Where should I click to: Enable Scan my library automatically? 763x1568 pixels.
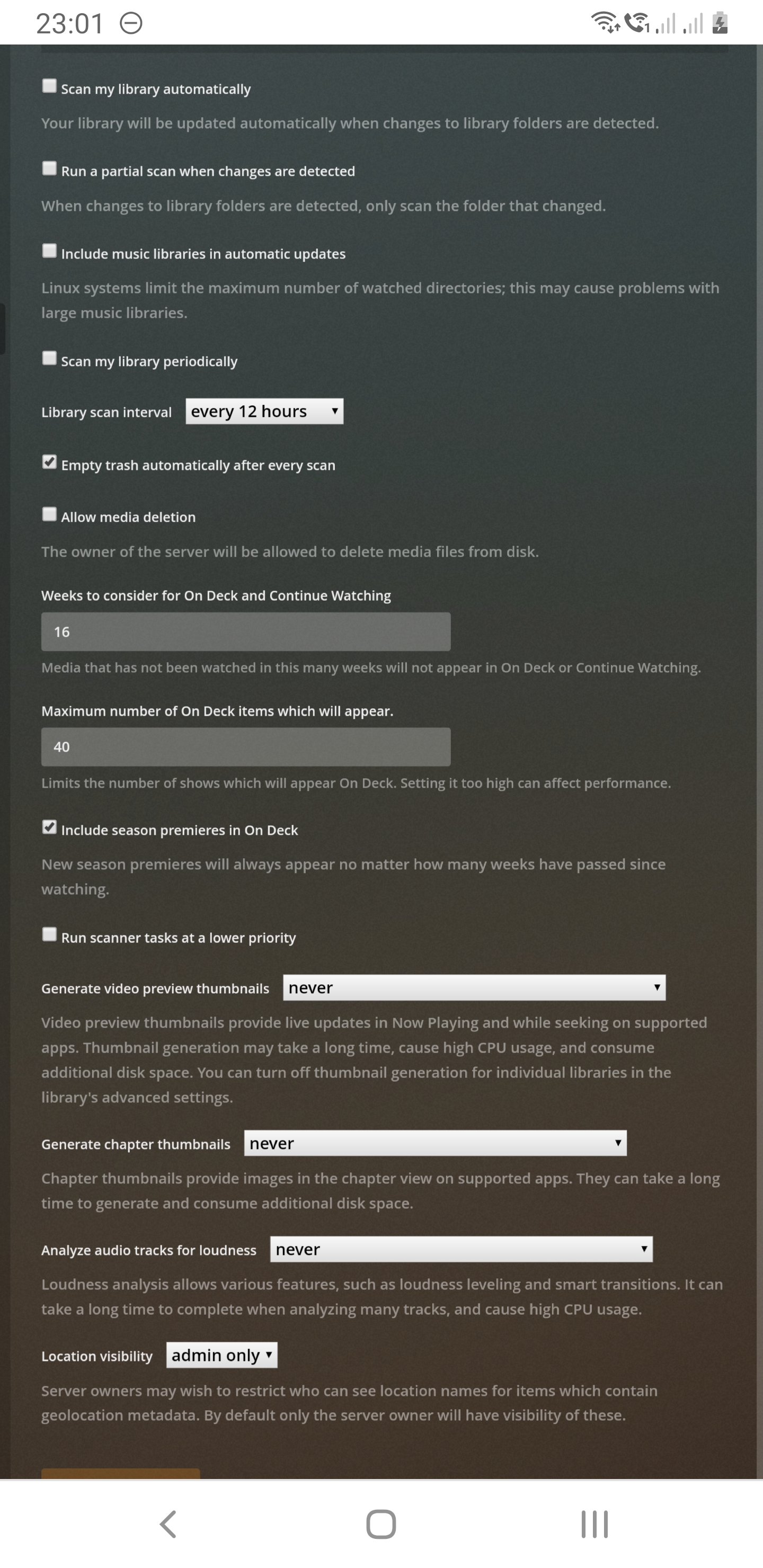[x=49, y=86]
